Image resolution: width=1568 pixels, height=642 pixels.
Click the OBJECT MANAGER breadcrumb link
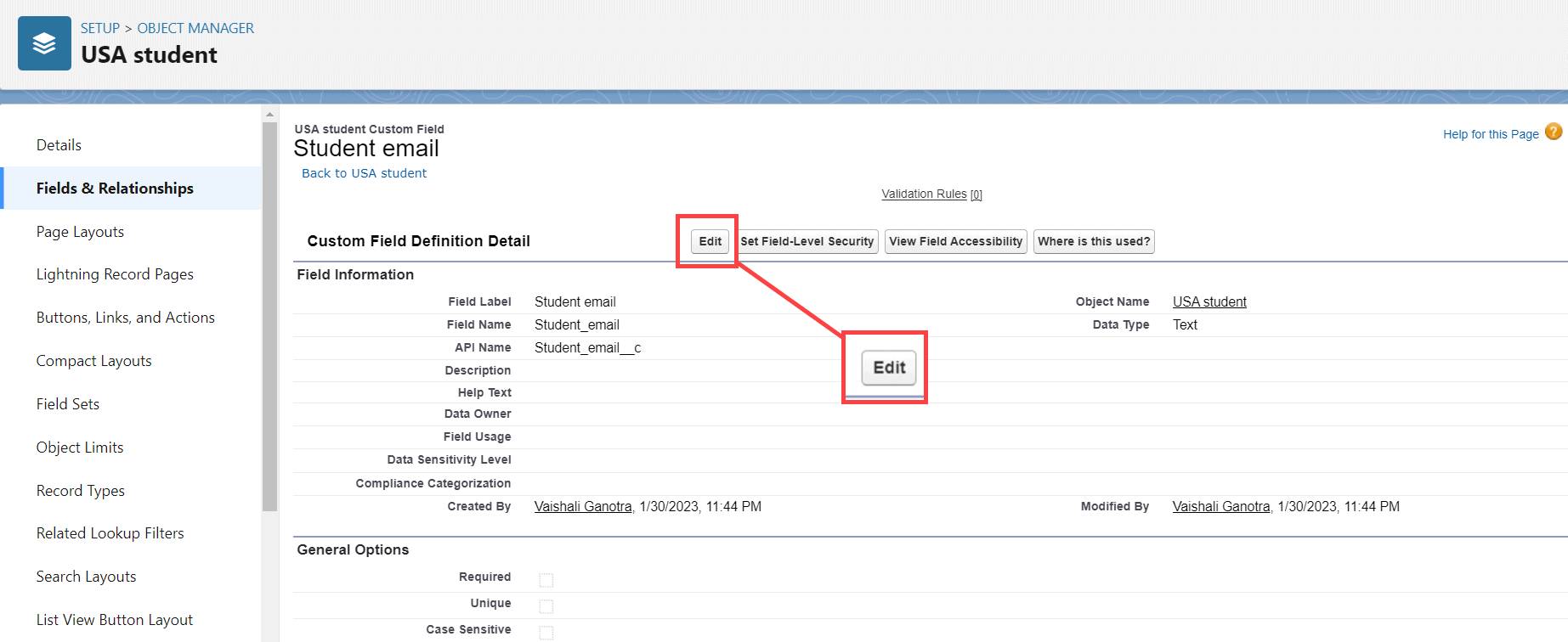point(195,28)
